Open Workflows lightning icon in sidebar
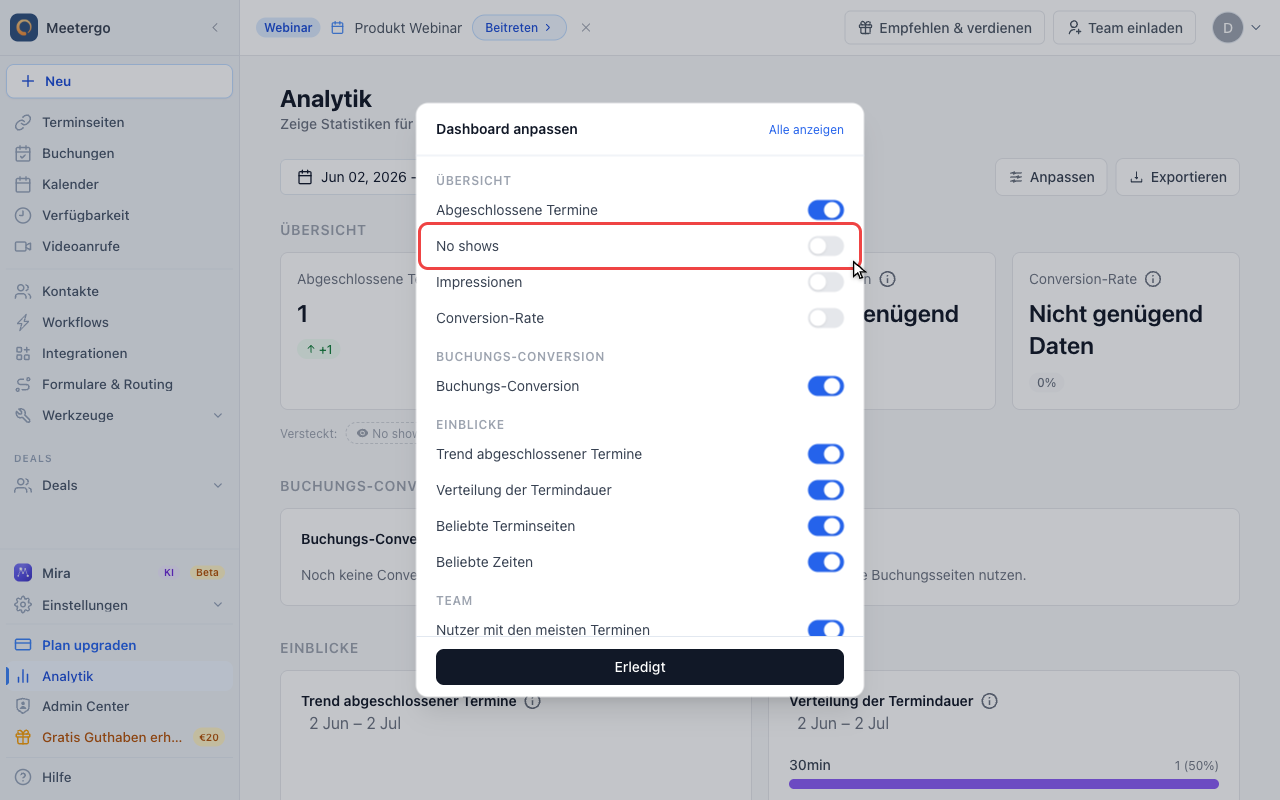This screenshot has height=800, width=1280. click(23, 322)
